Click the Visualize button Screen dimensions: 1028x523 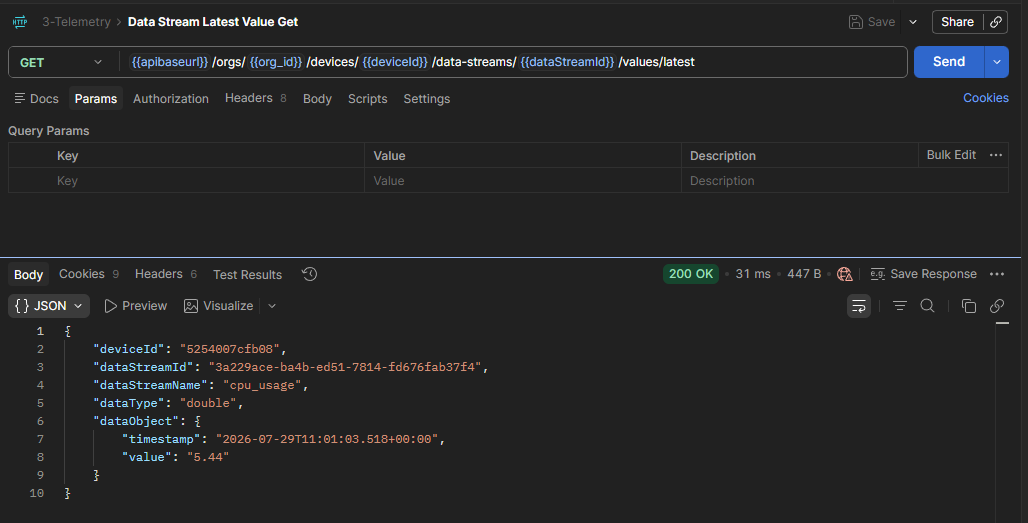coord(218,306)
